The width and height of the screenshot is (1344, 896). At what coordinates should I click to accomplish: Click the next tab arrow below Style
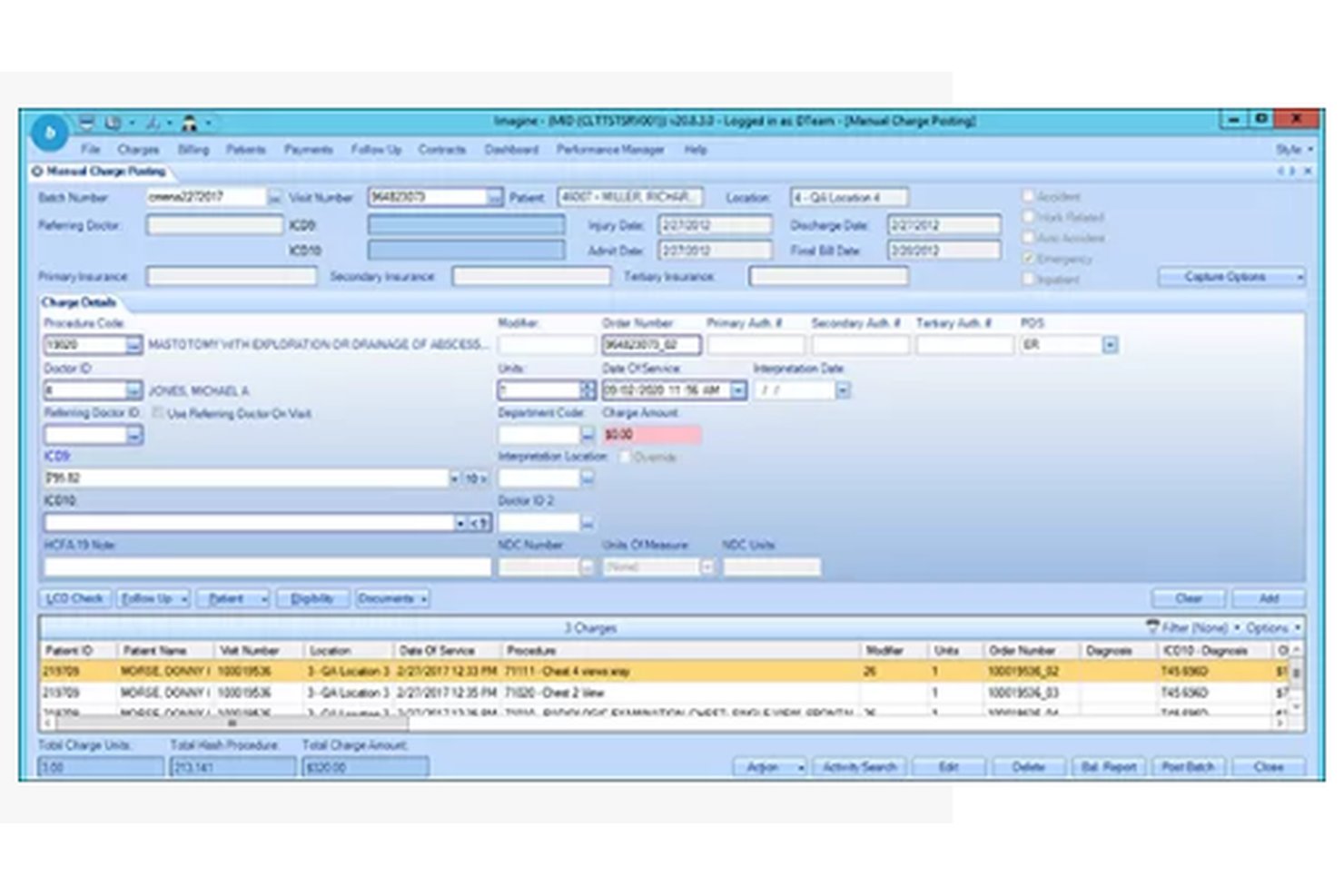click(1293, 171)
